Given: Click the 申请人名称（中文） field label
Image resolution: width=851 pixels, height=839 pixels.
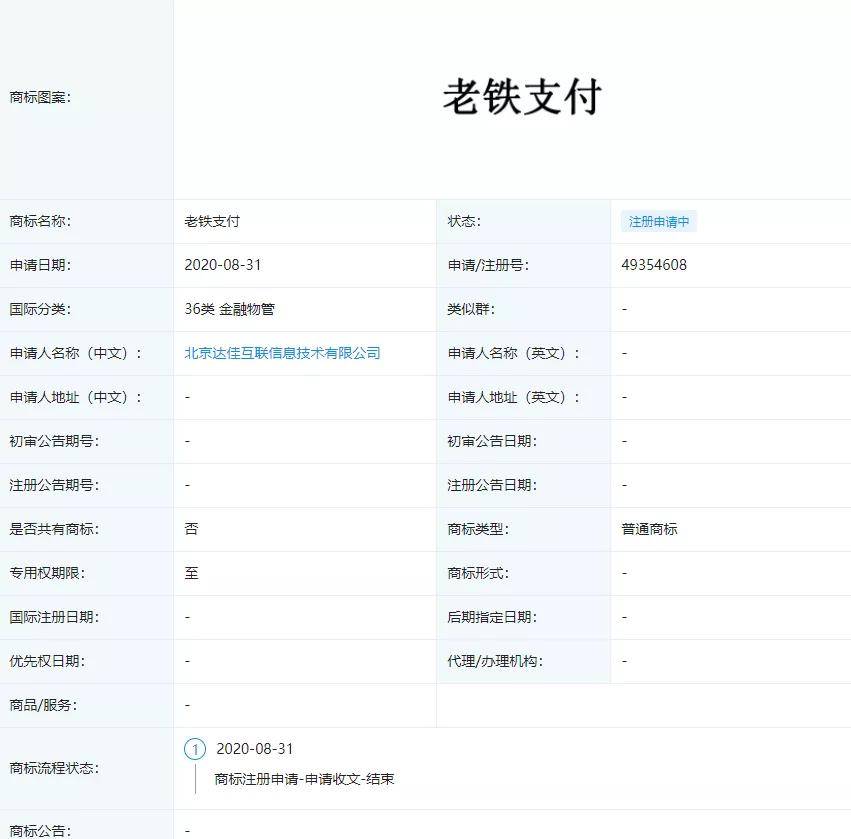Looking at the screenshot, I should [x=76, y=353].
